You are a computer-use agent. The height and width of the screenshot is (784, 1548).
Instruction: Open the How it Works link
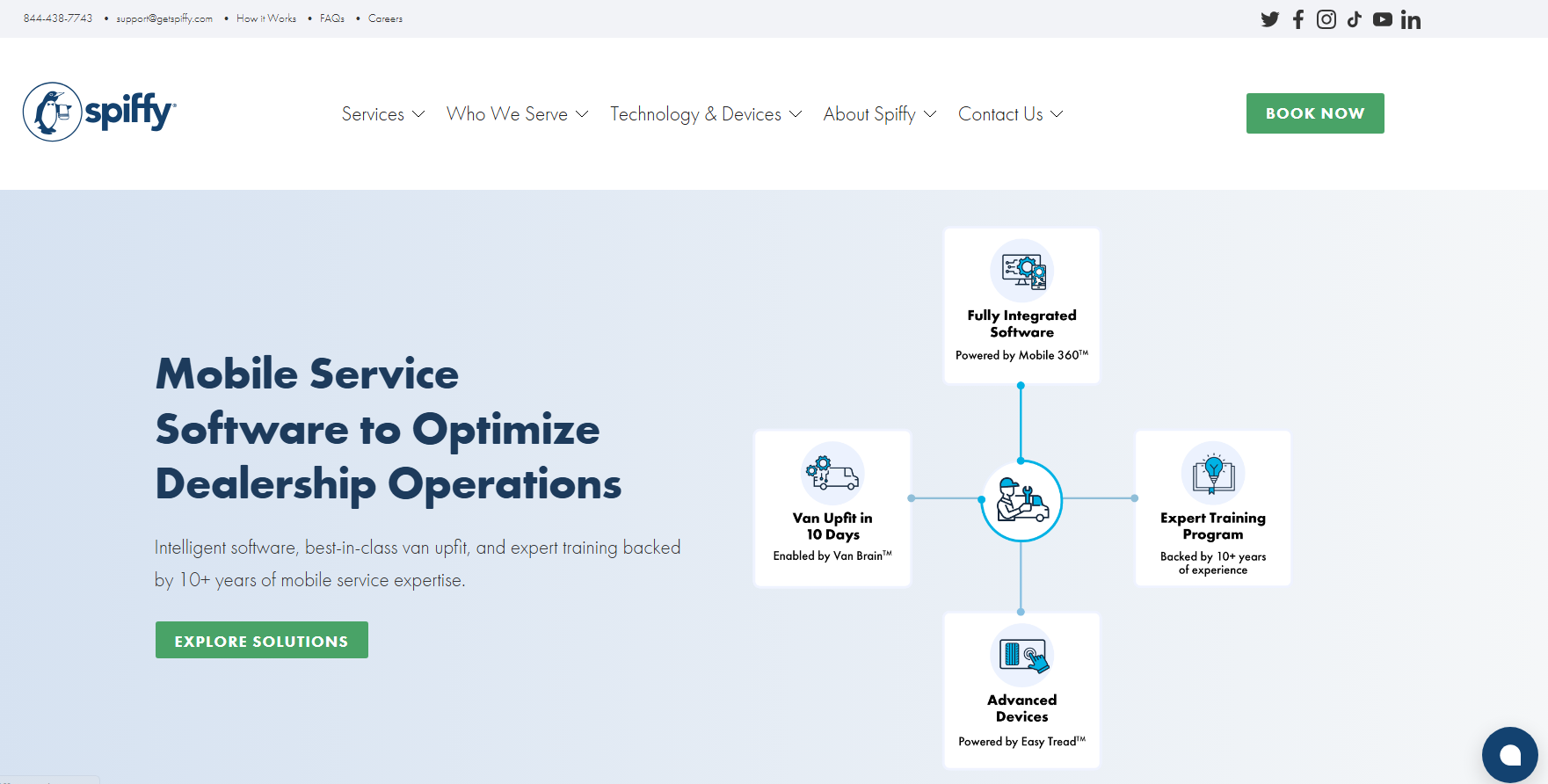coord(266,18)
